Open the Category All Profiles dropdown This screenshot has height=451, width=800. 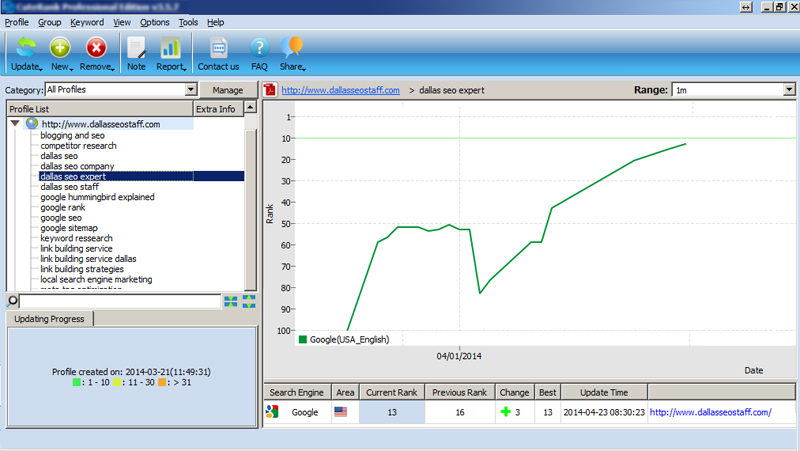191,90
